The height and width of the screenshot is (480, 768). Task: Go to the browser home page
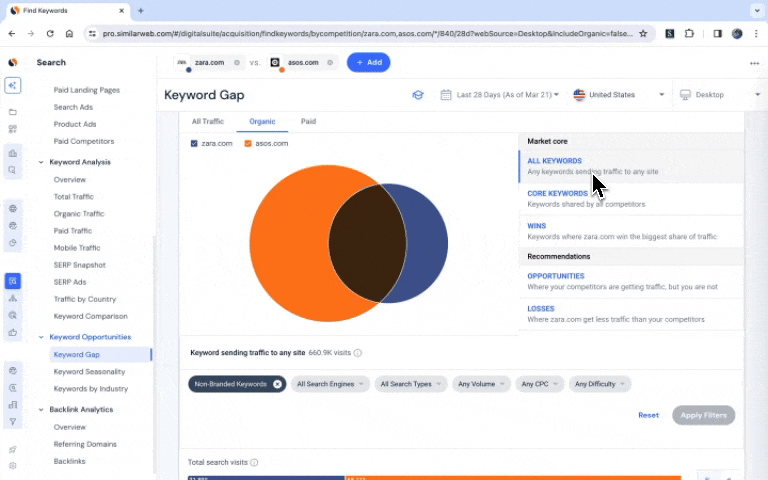coord(70,33)
